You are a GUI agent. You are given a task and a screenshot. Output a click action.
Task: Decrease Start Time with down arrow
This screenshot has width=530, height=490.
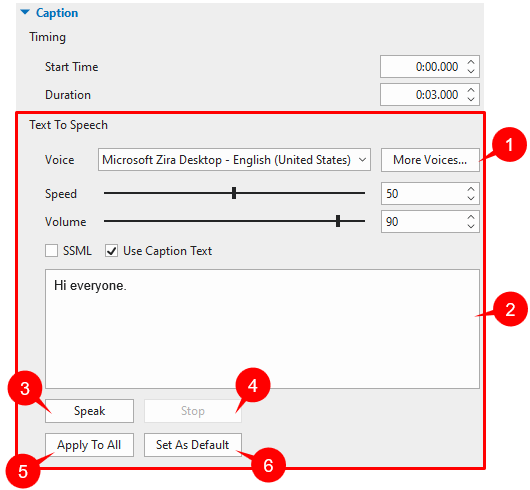[471, 71]
